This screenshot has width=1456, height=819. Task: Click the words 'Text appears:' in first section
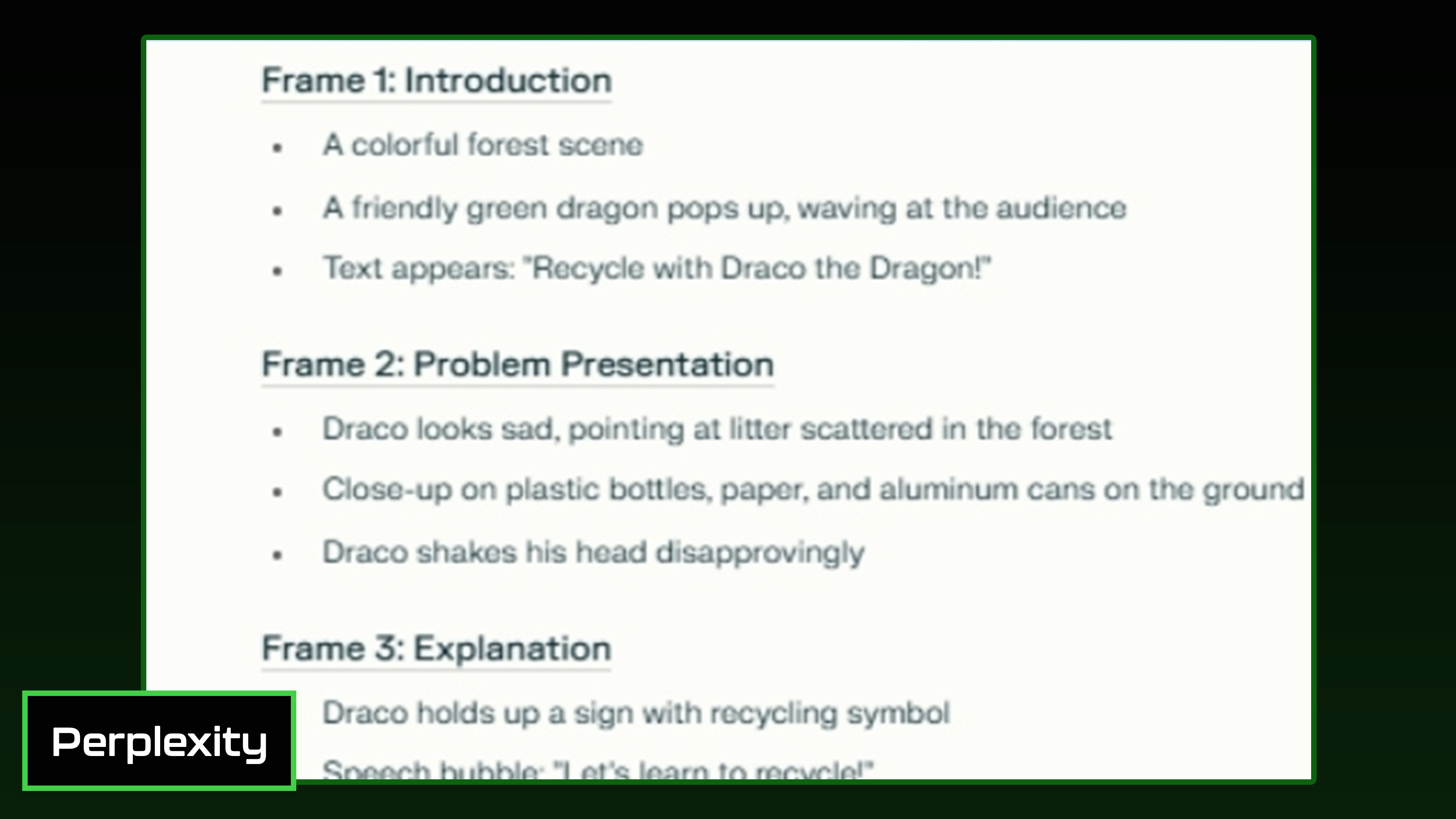coord(418,268)
